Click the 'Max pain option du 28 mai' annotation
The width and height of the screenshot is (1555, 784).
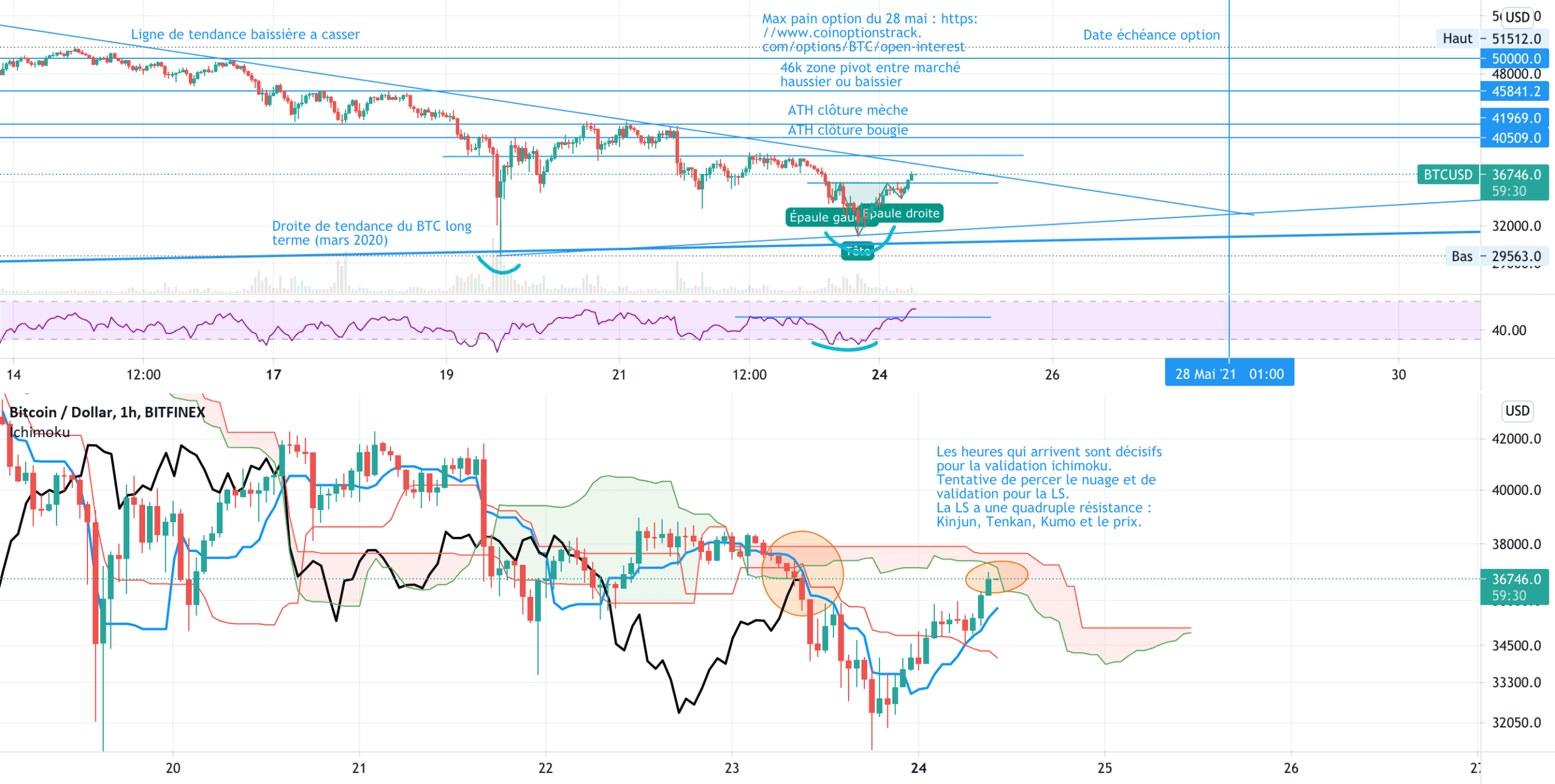(x=869, y=33)
